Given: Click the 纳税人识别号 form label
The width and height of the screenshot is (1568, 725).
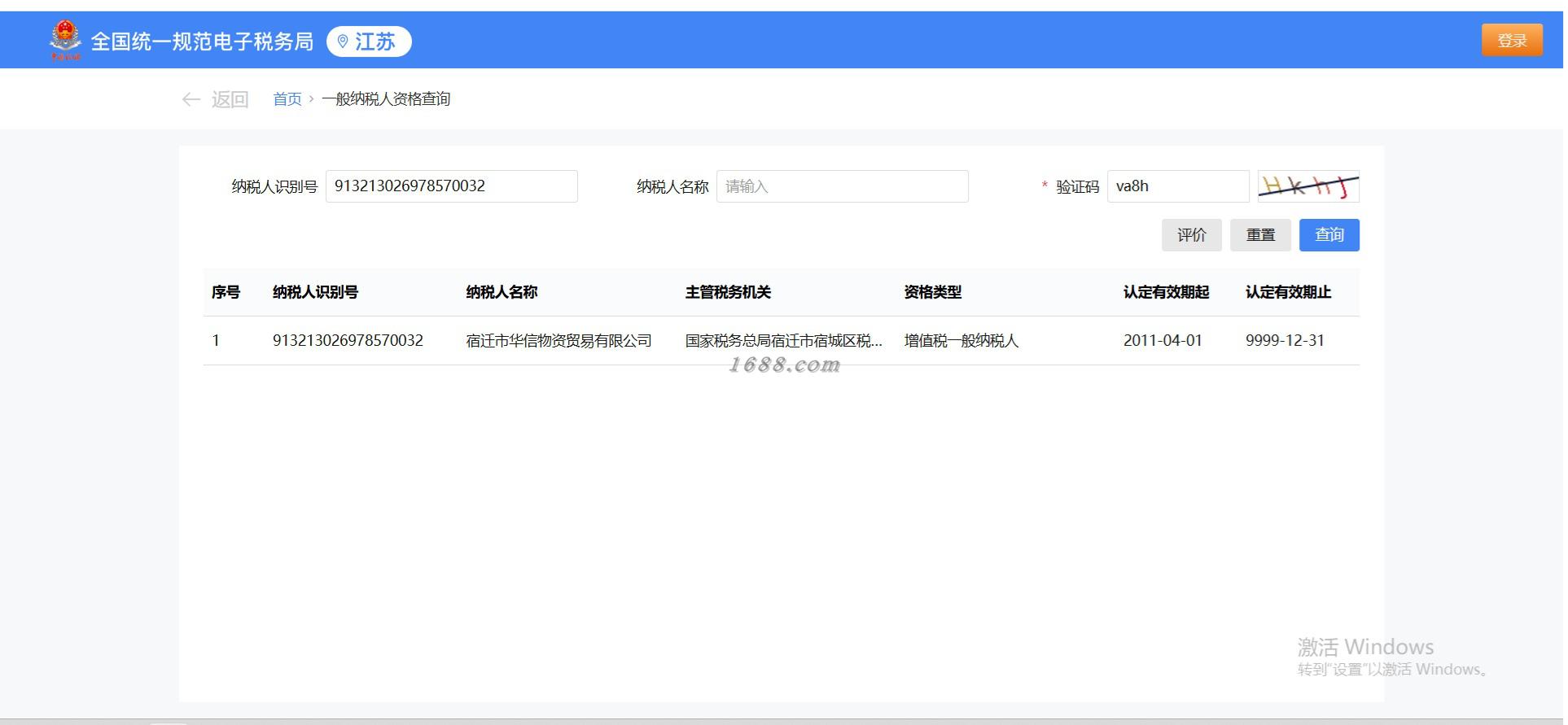Looking at the screenshot, I should [274, 187].
